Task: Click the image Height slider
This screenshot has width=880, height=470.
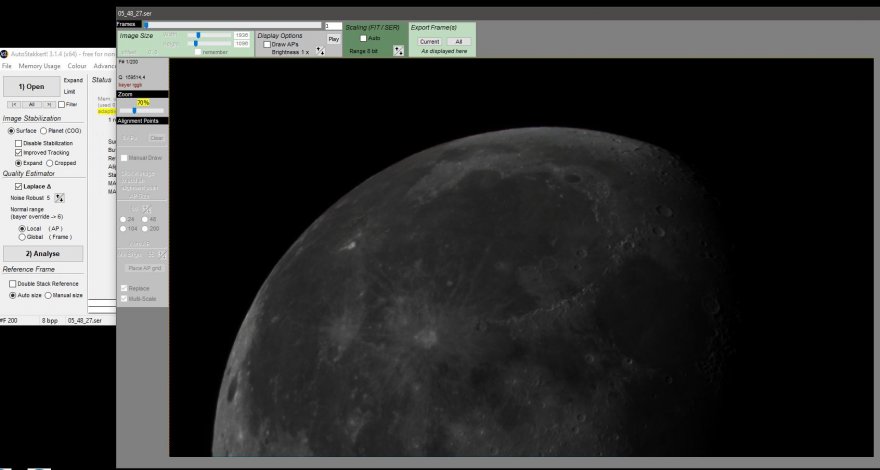Action: click(x=208, y=43)
